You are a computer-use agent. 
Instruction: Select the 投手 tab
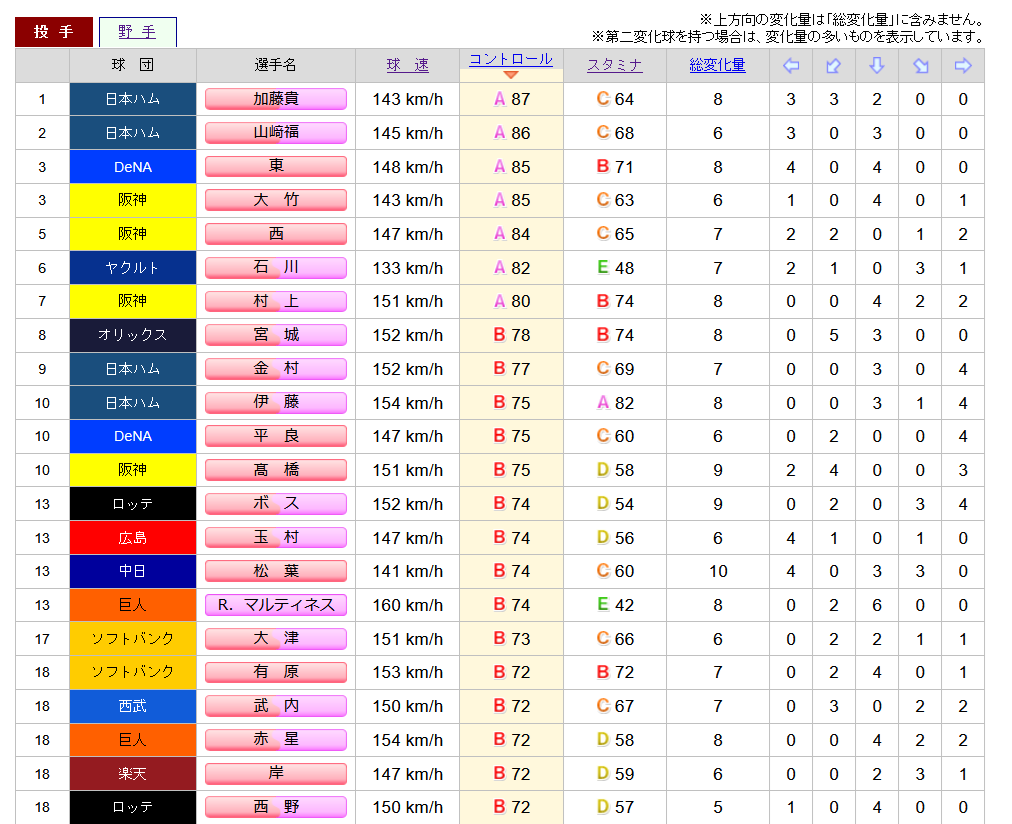point(54,32)
